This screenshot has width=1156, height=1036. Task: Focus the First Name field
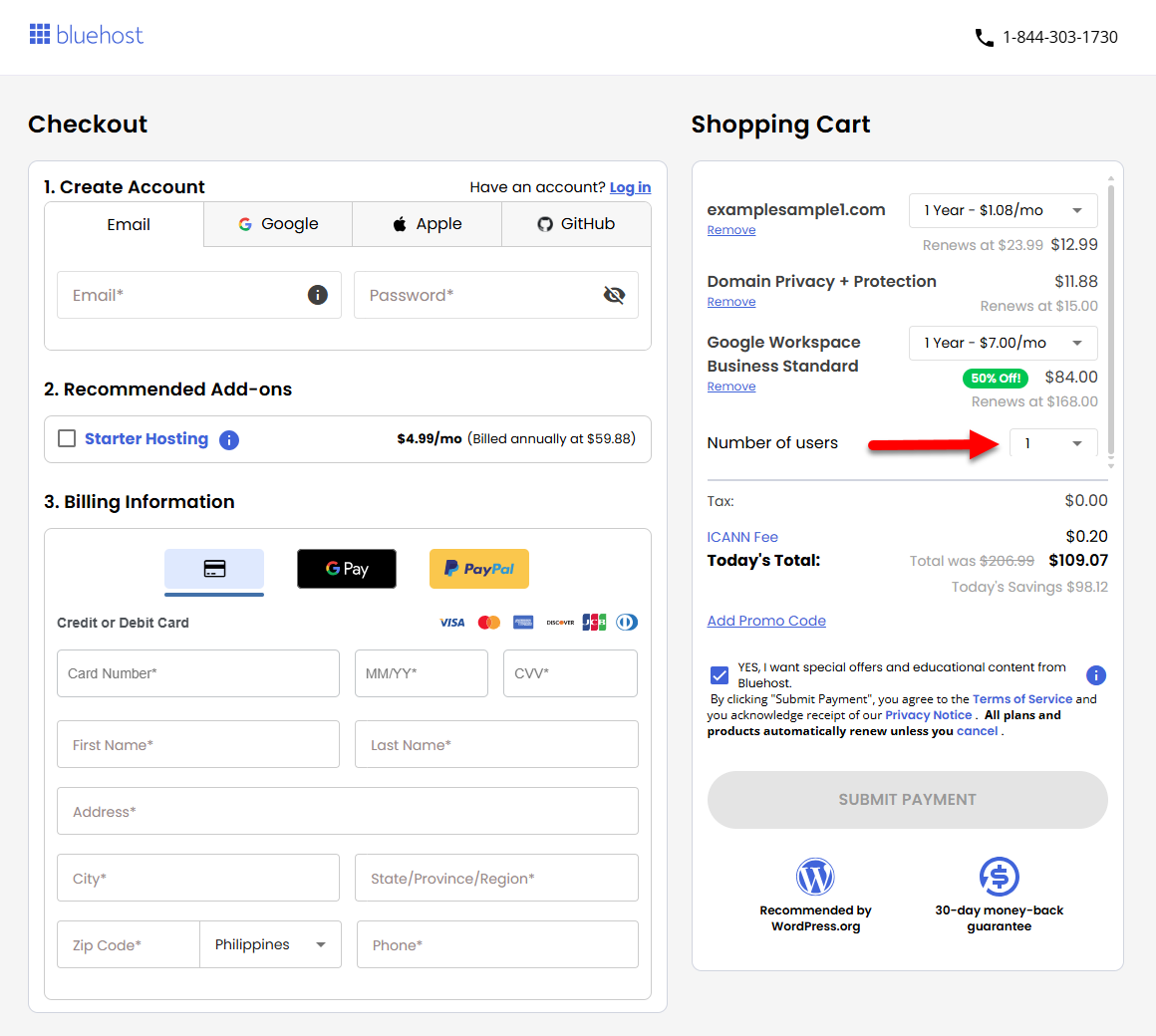click(198, 744)
